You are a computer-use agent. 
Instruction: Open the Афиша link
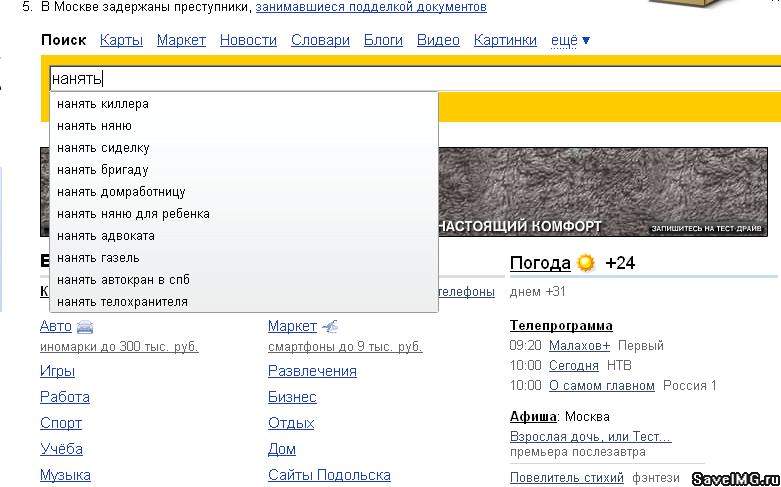pyautogui.click(x=533, y=416)
